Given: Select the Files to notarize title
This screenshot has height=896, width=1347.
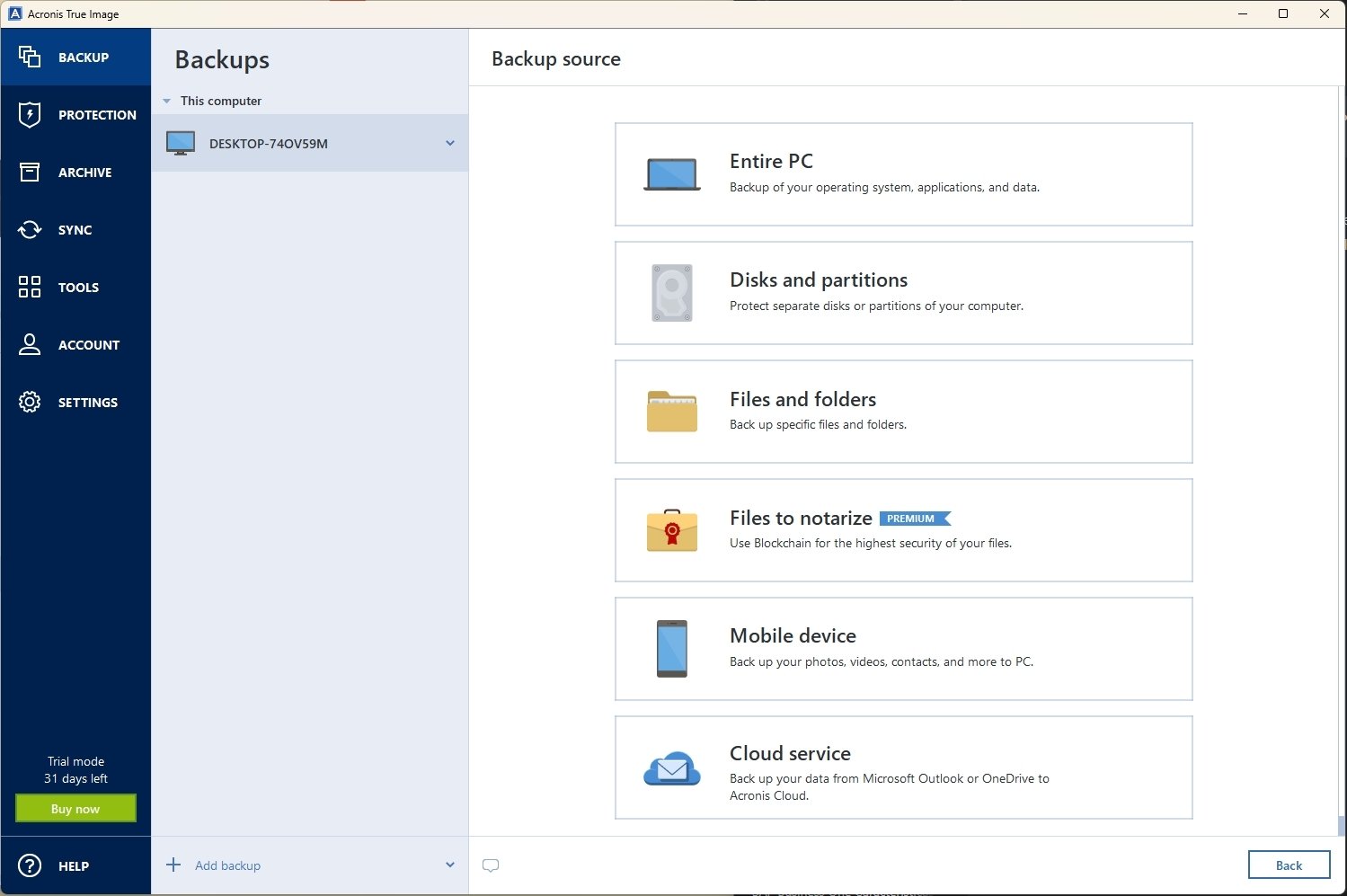Looking at the screenshot, I should pos(801,518).
